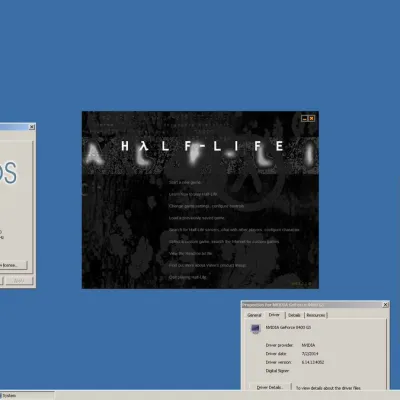The height and width of the screenshot is (400, 400).
Task: Switch to General tab in NVIDIA properties
Action: (254, 315)
